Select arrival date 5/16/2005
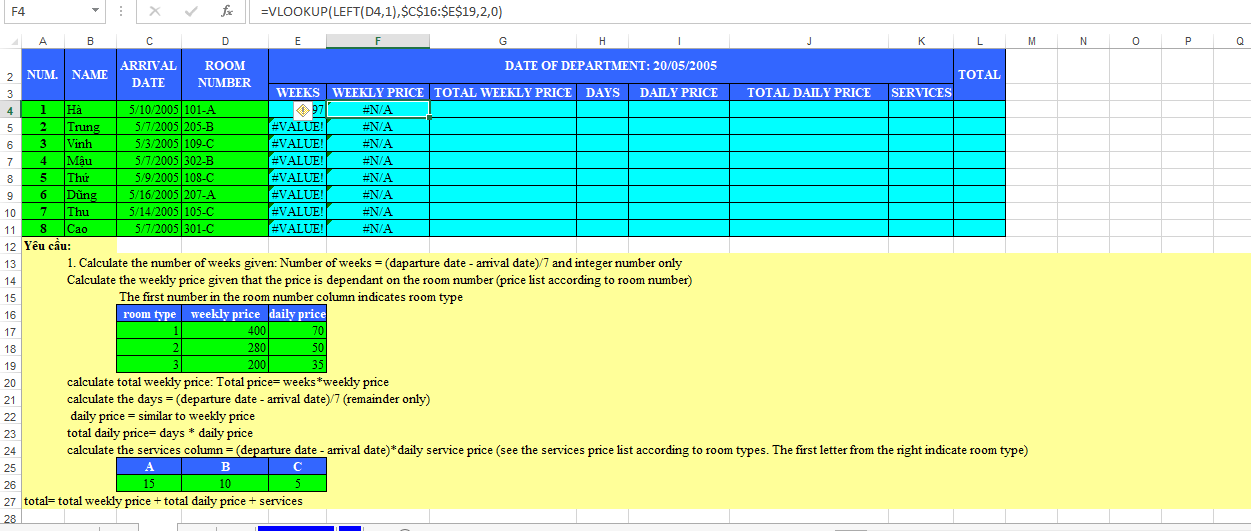Screen dimensions: 1251x531 coord(149,195)
